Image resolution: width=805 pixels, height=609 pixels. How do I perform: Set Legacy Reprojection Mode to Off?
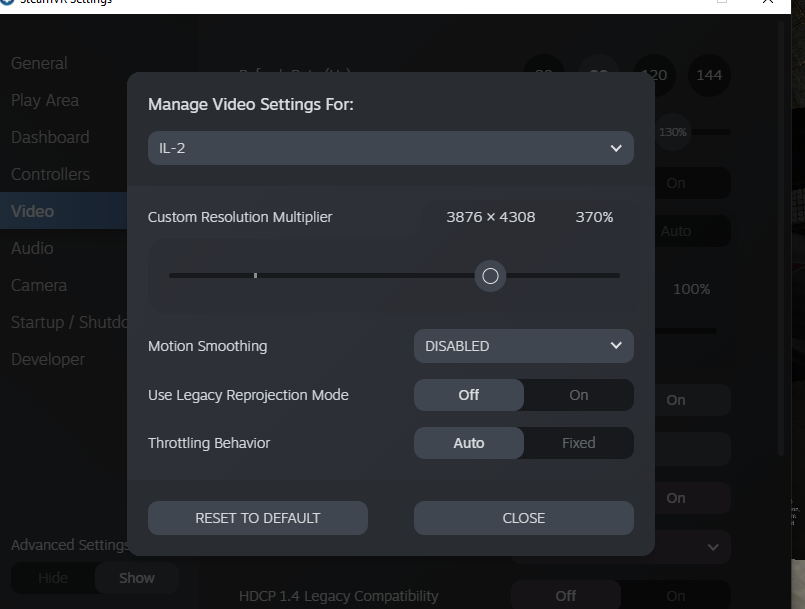tap(469, 395)
